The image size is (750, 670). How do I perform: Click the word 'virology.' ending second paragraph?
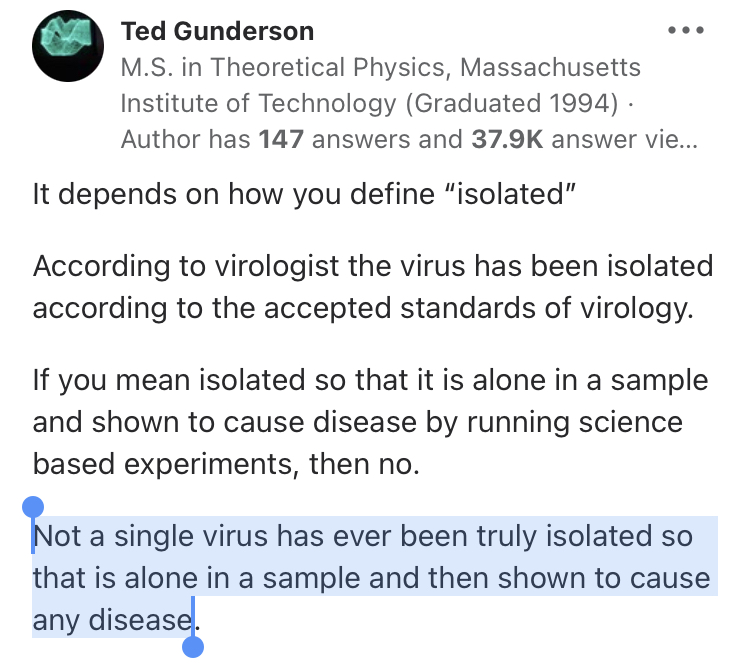point(637,308)
